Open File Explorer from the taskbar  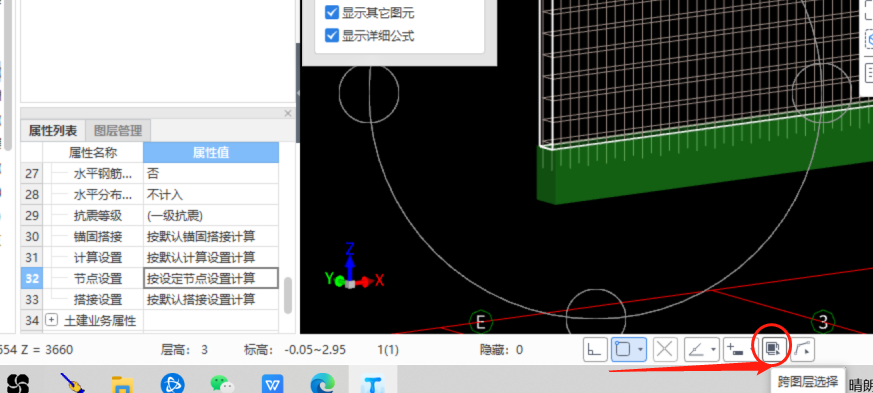click(122, 384)
